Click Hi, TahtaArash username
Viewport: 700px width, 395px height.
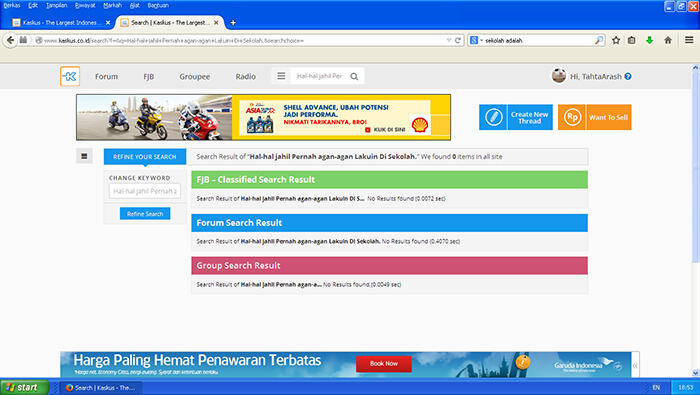pos(596,77)
